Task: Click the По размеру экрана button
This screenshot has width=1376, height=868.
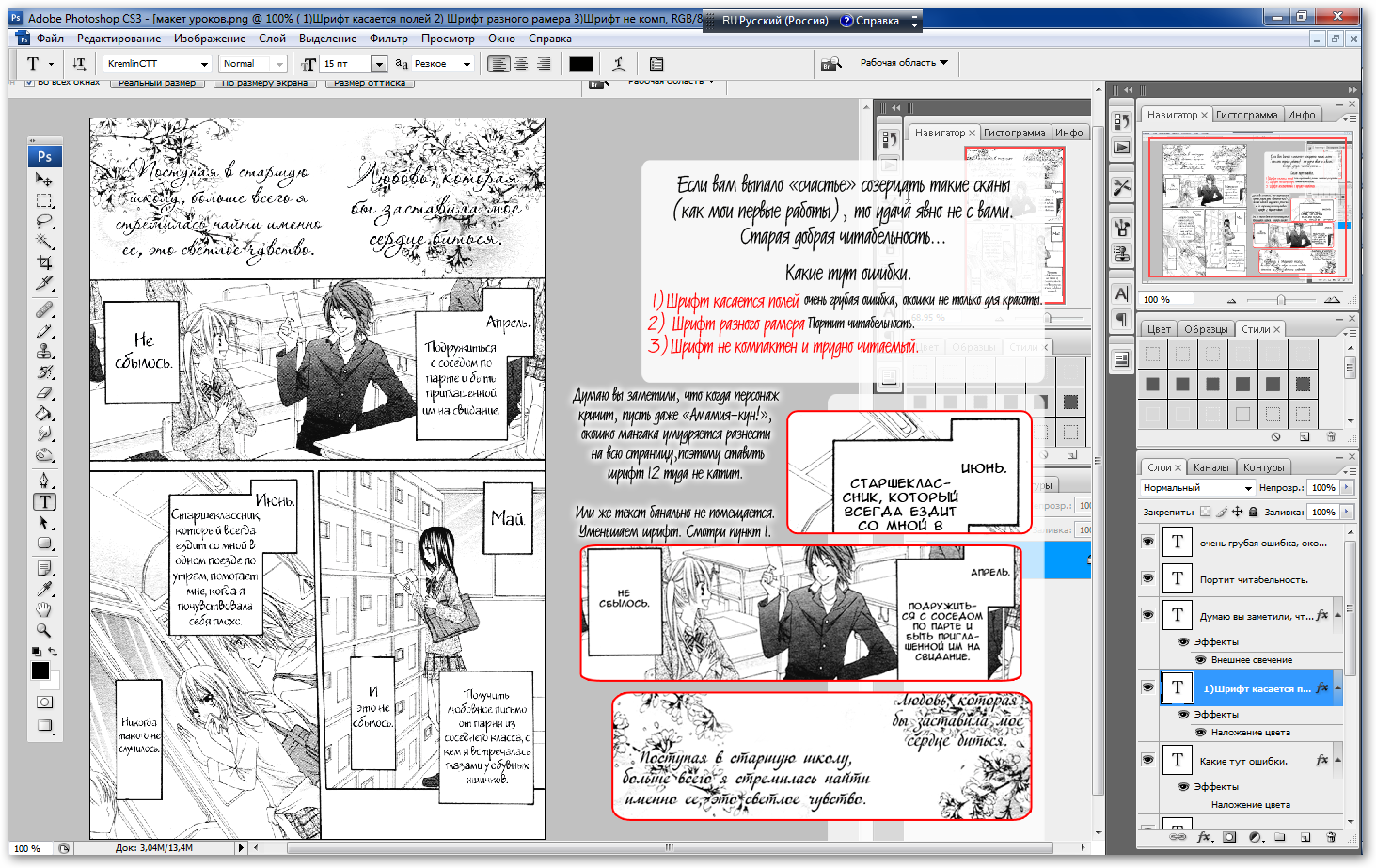Action: coord(264,83)
